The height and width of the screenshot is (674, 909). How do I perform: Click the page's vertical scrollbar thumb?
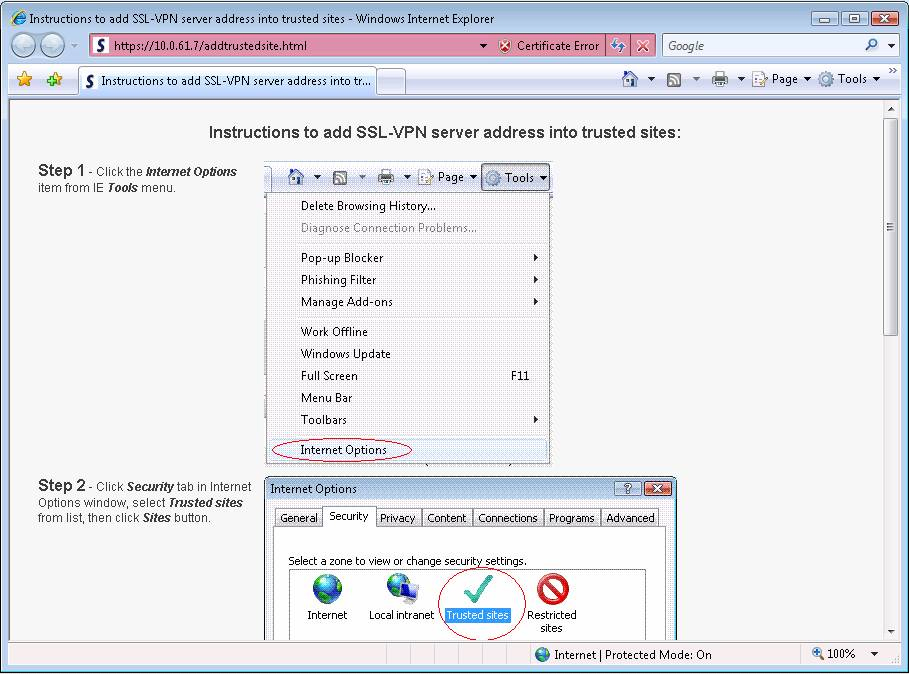click(x=891, y=227)
